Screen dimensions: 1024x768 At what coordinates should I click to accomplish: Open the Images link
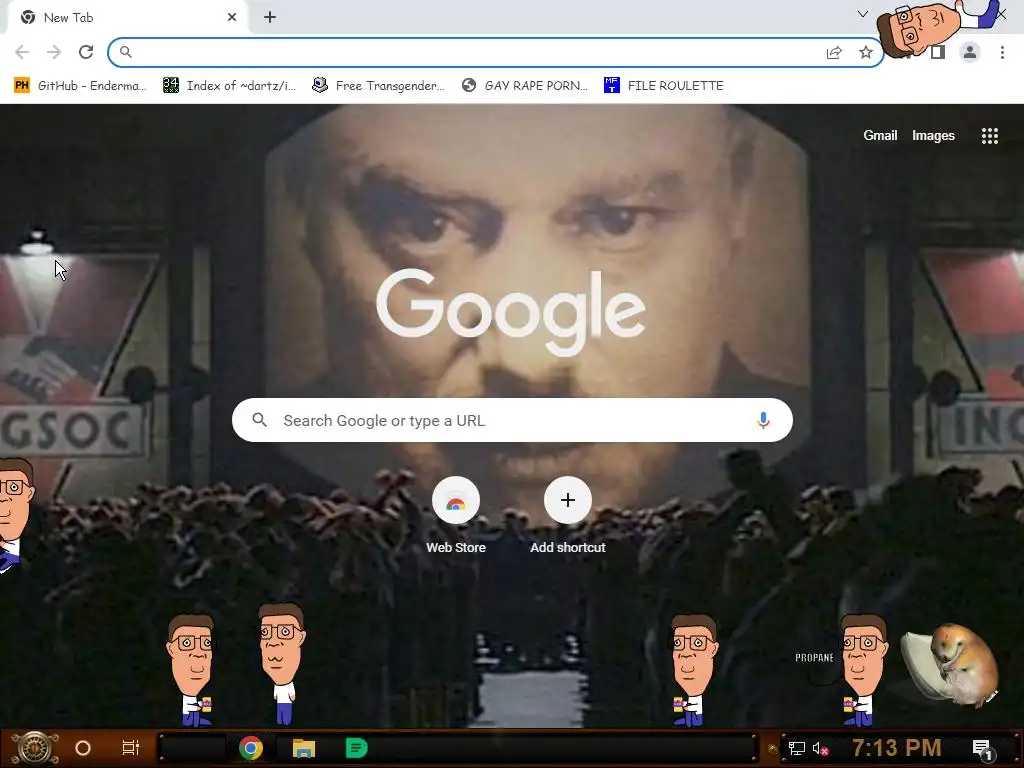coord(933,135)
